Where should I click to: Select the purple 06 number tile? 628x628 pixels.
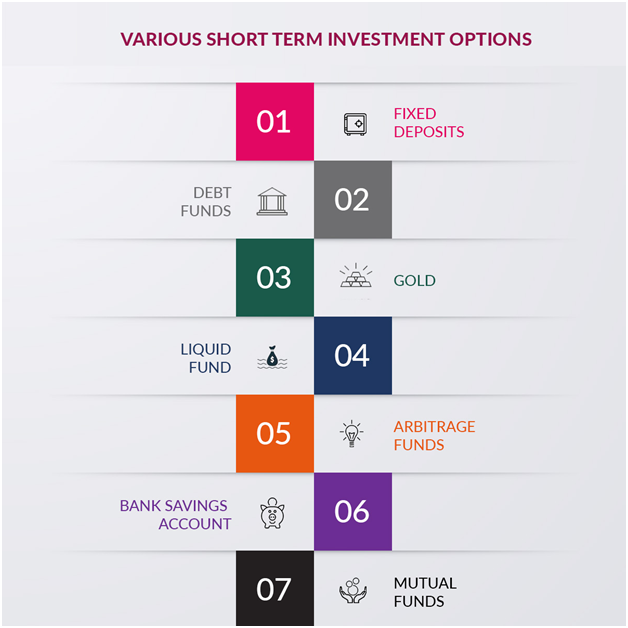coord(353,511)
